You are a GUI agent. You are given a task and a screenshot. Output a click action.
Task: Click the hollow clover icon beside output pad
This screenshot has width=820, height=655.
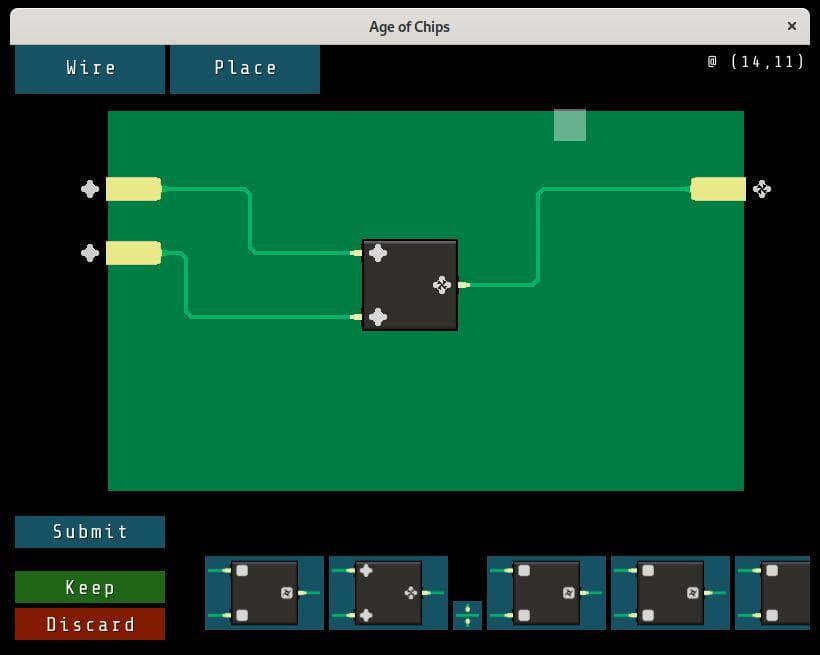coord(762,189)
